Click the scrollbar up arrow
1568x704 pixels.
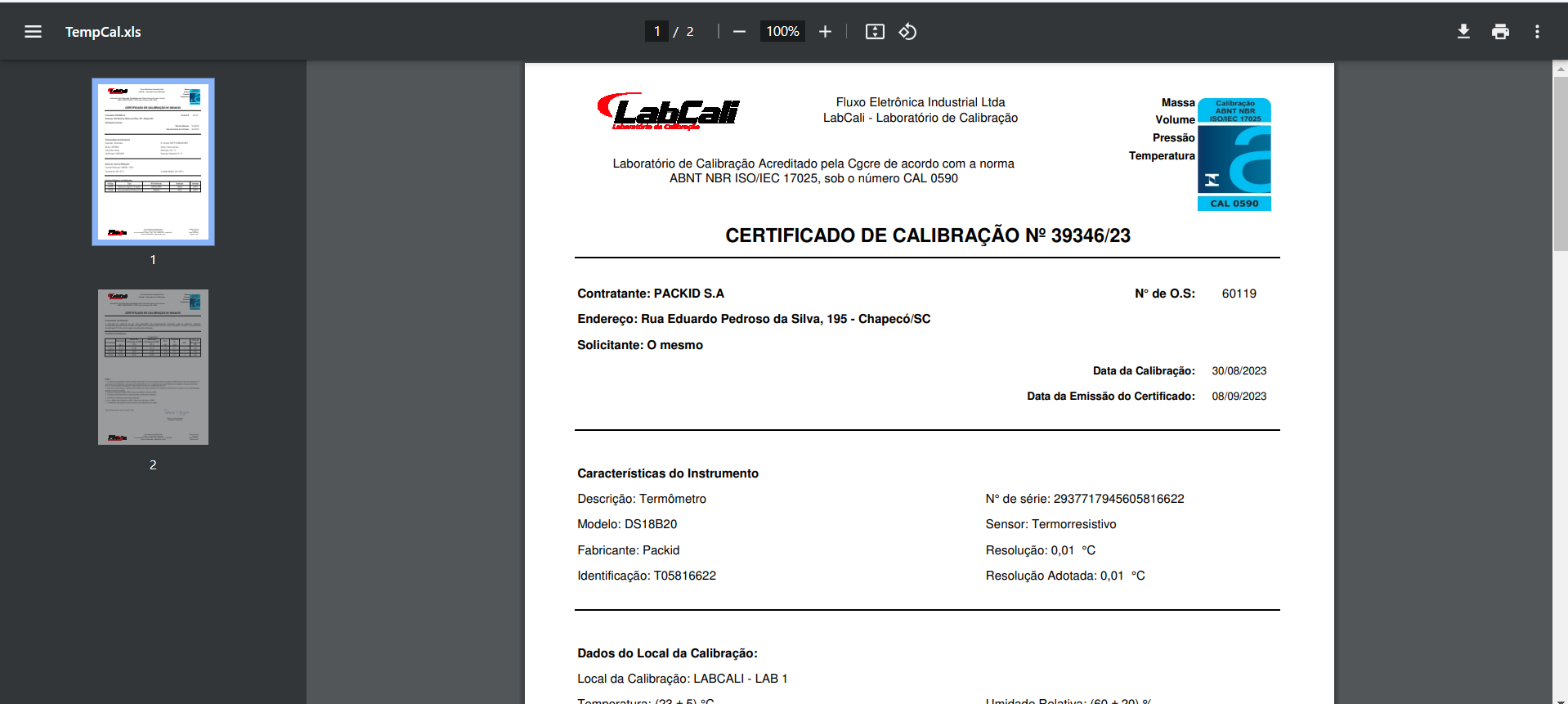pyautogui.click(x=1560, y=70)
